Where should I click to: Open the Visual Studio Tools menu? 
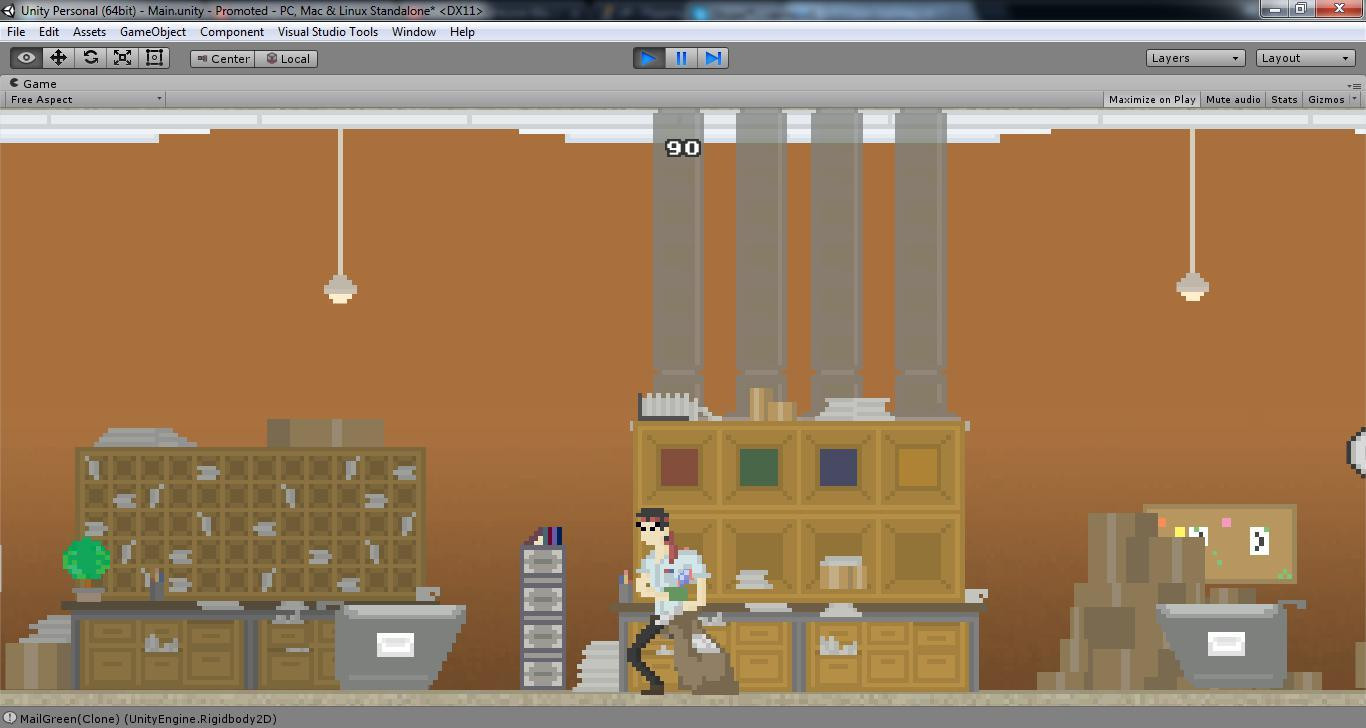pos(328,32)
